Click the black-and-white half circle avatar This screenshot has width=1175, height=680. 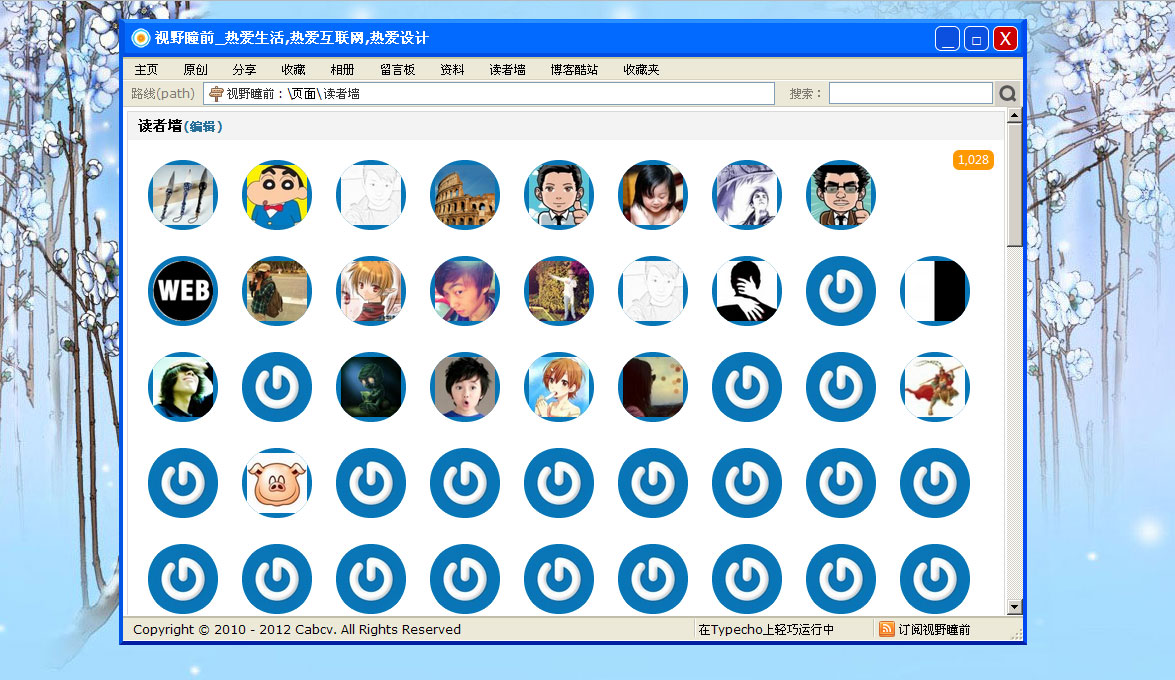point(934,291)
